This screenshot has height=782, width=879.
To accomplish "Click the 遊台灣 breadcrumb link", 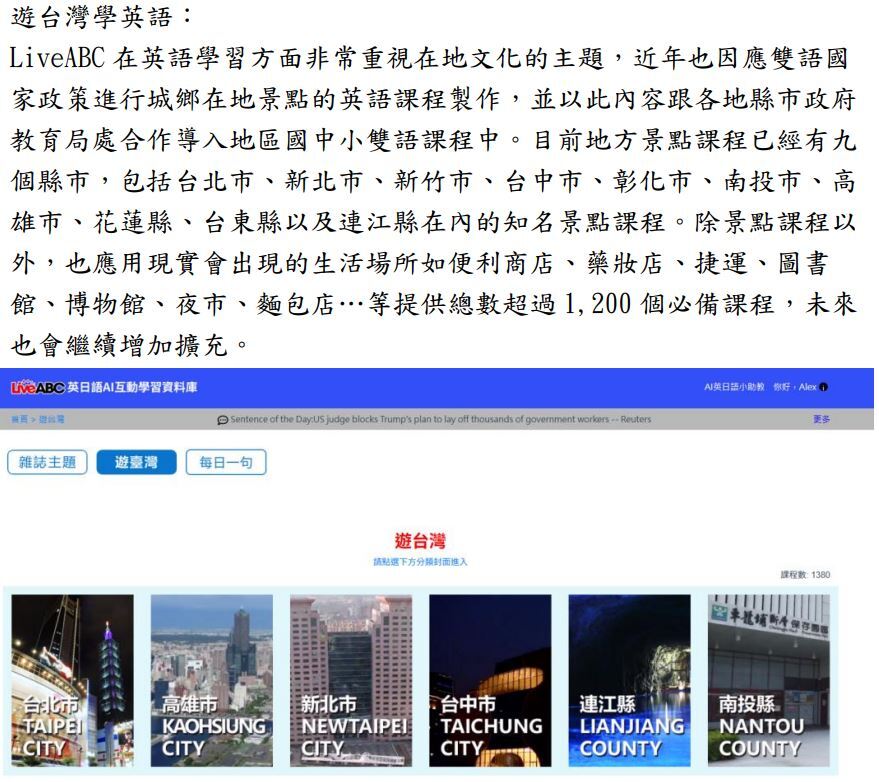I will (x=51, y=420).
